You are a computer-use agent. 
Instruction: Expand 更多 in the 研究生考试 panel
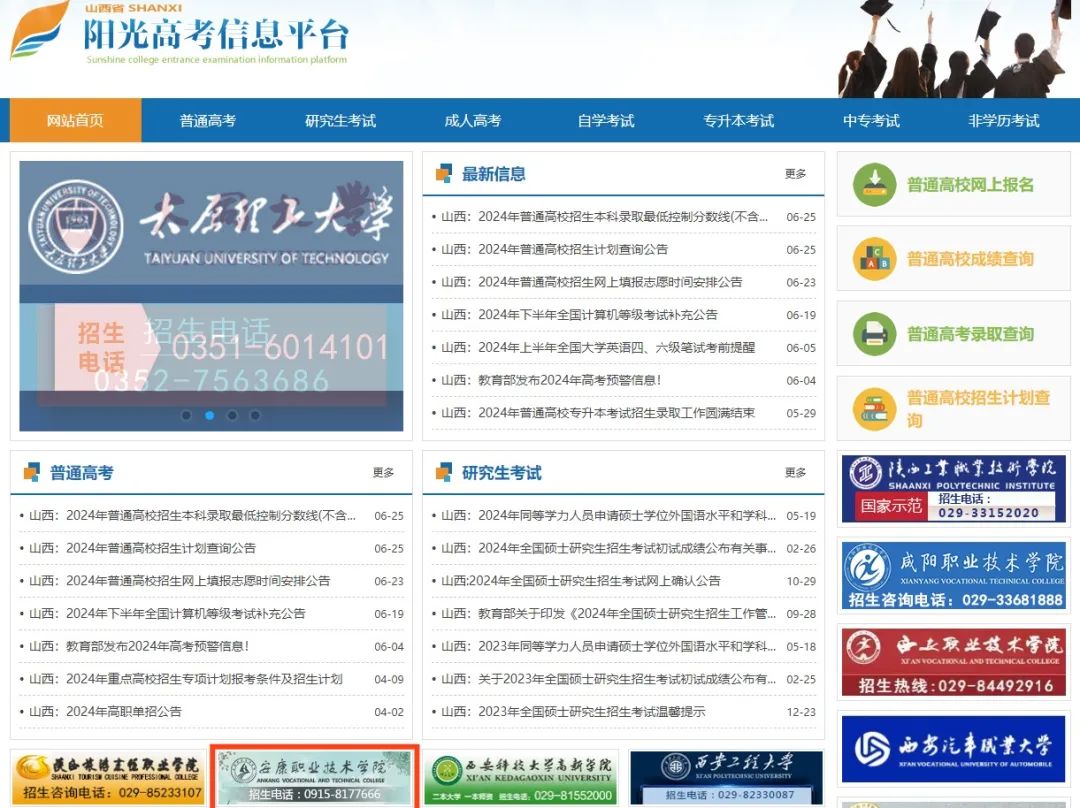coord(795,473)
